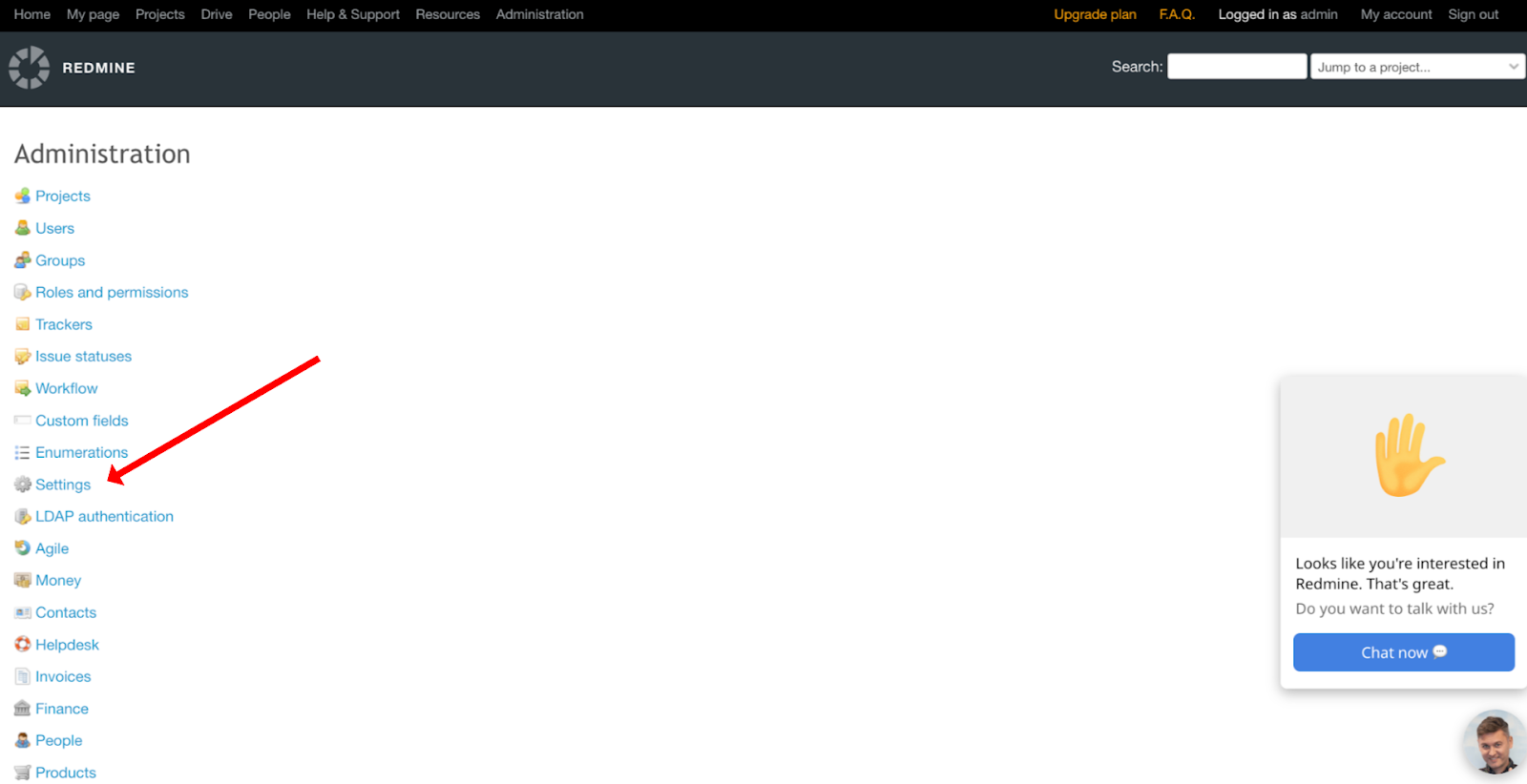1527x784 pixels.
Task: Click the Users icon
Action: [23, 228]
